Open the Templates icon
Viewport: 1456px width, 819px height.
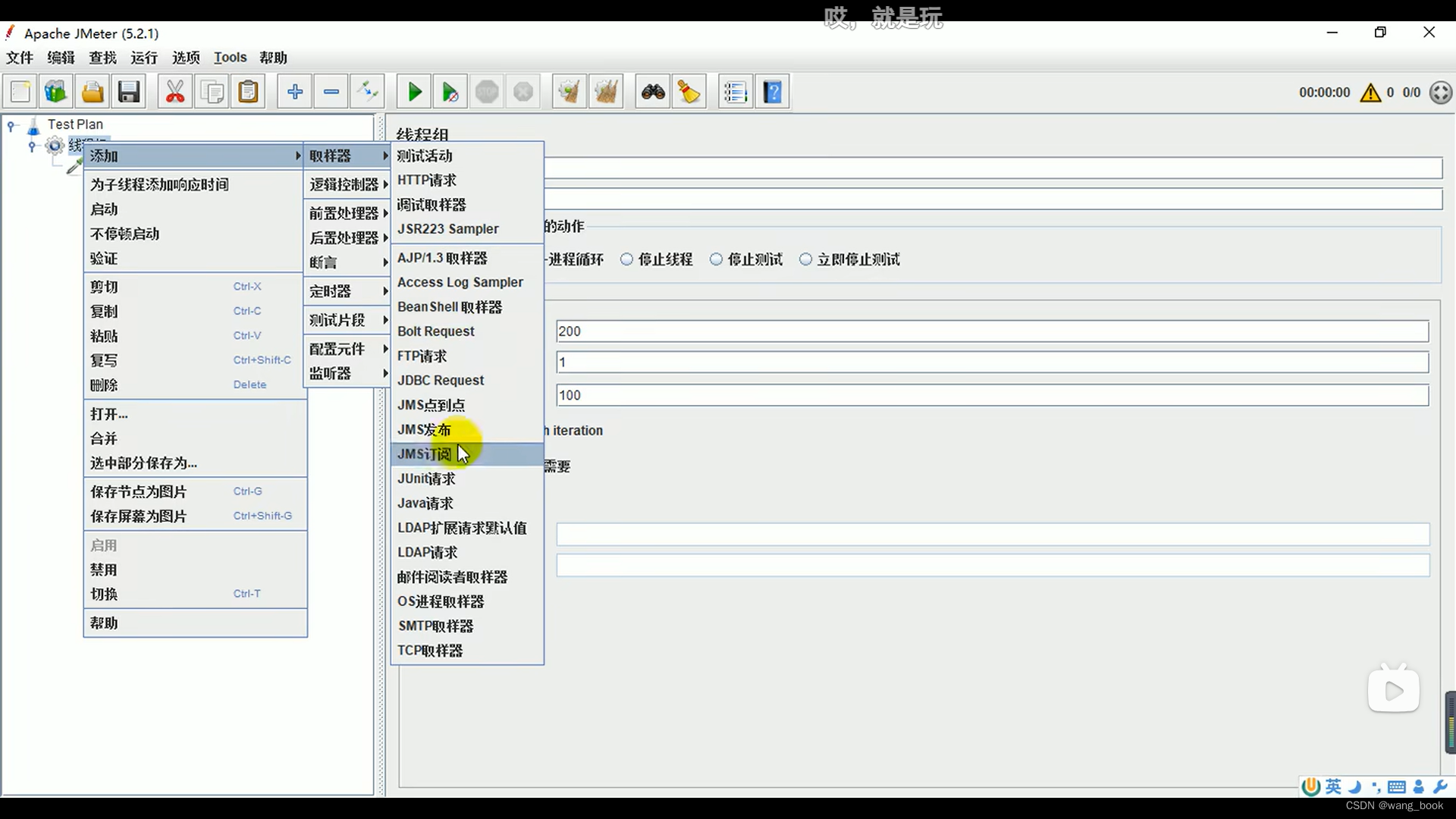point(56,93)
